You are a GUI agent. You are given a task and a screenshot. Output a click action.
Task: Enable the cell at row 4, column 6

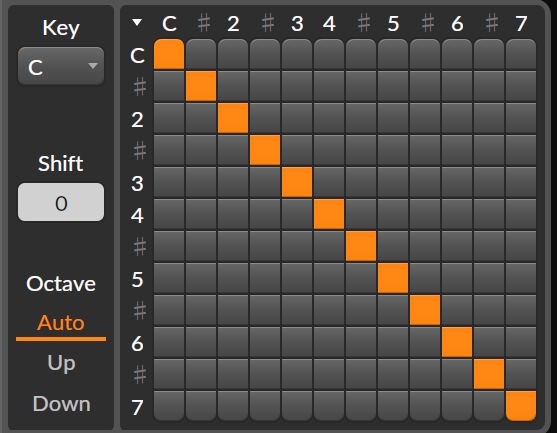point(457,214)
